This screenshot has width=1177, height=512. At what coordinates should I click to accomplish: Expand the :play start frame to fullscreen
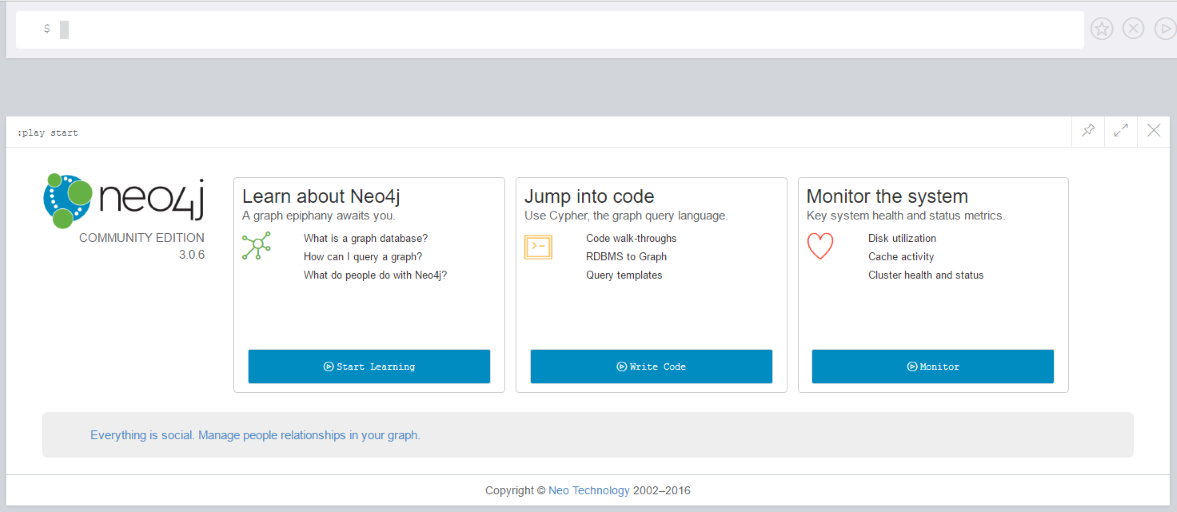pyautogui.click(x=1121, y=131)
